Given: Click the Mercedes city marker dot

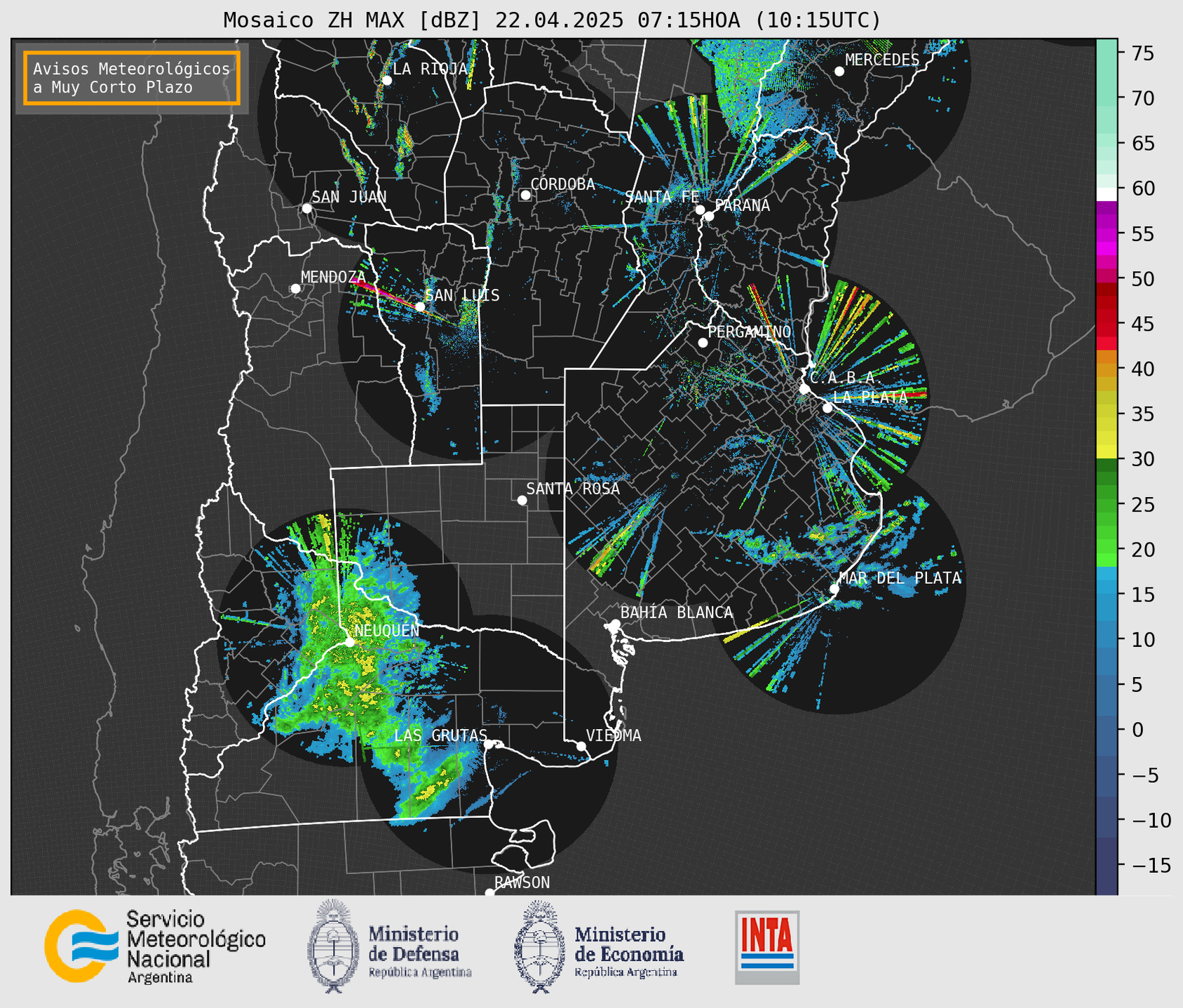Looking at the screenshot, I should click(839, 71).
